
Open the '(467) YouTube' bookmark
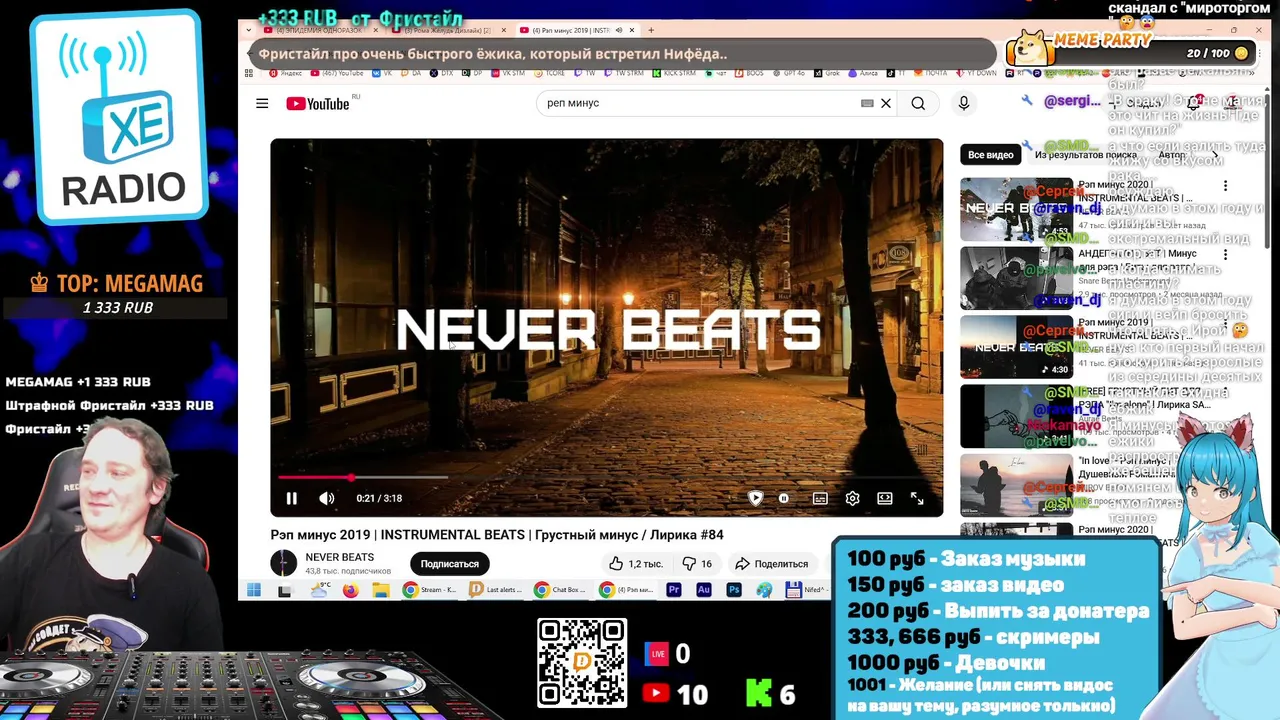[x=337, y=73]
